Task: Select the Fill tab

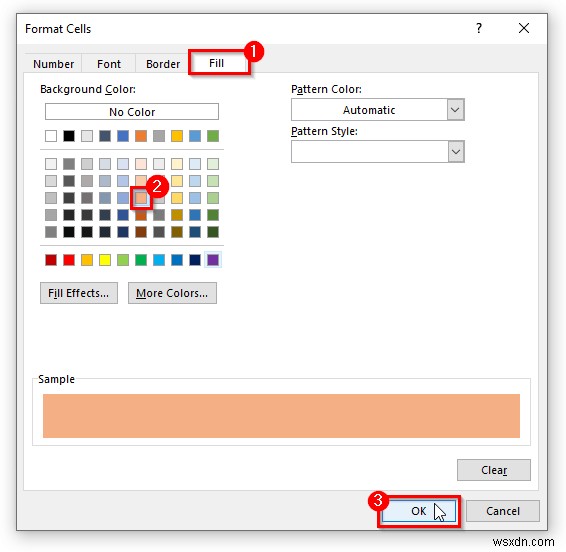Action: pyautogui.click(x=217, y=63)
